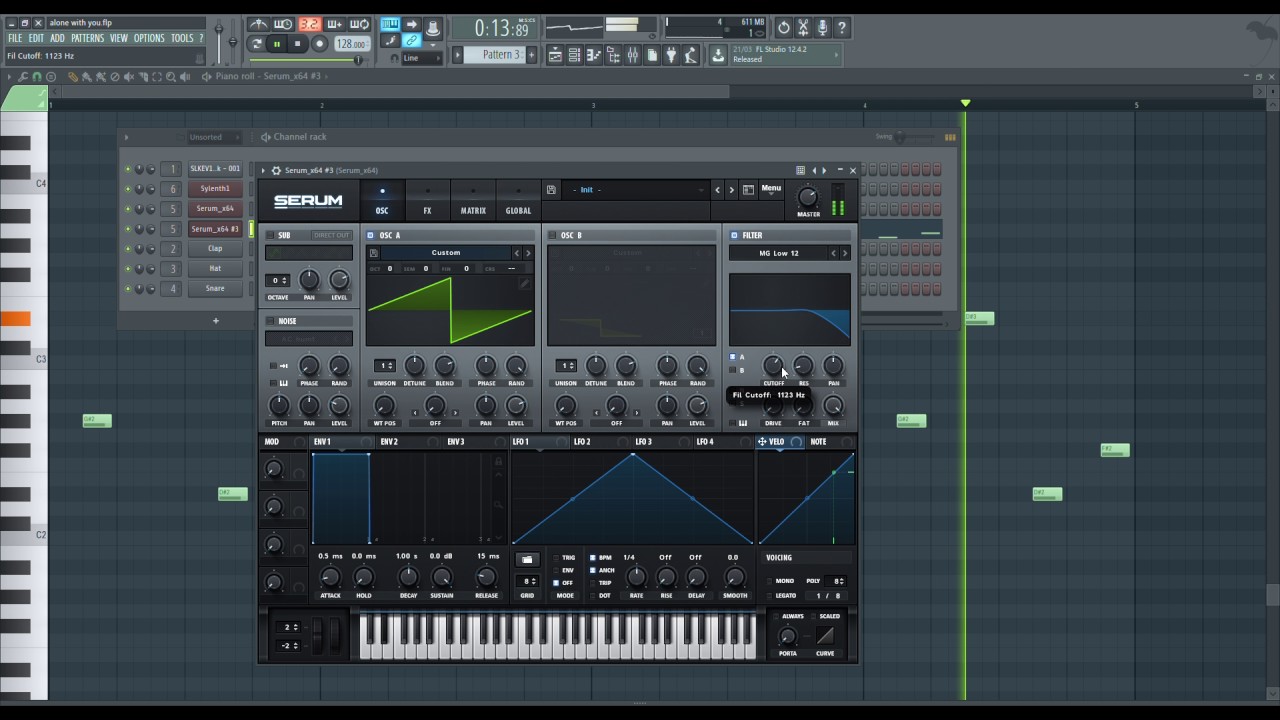Enable the LFO TRIG mode checkbox

(x=555, y=557)
